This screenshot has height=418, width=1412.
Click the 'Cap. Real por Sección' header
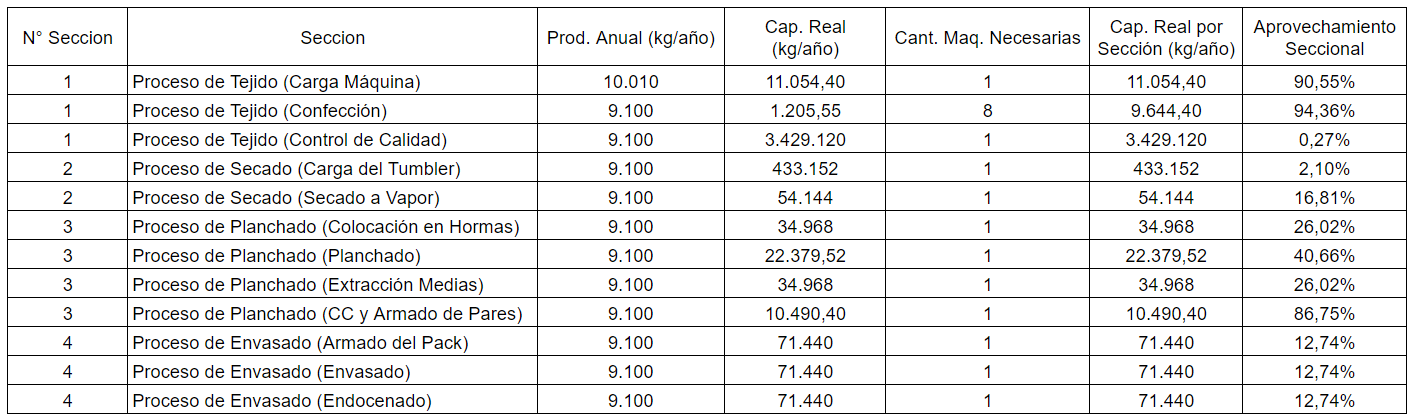(x=1165, y=38)
